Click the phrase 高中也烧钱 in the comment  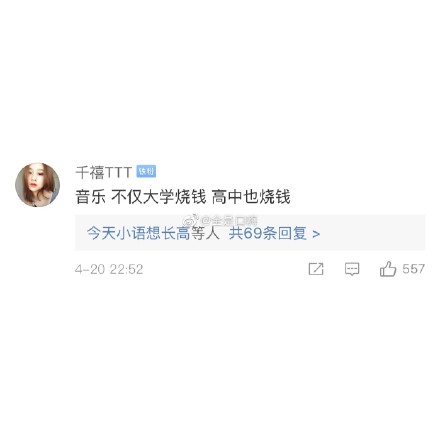coord(251,196)
